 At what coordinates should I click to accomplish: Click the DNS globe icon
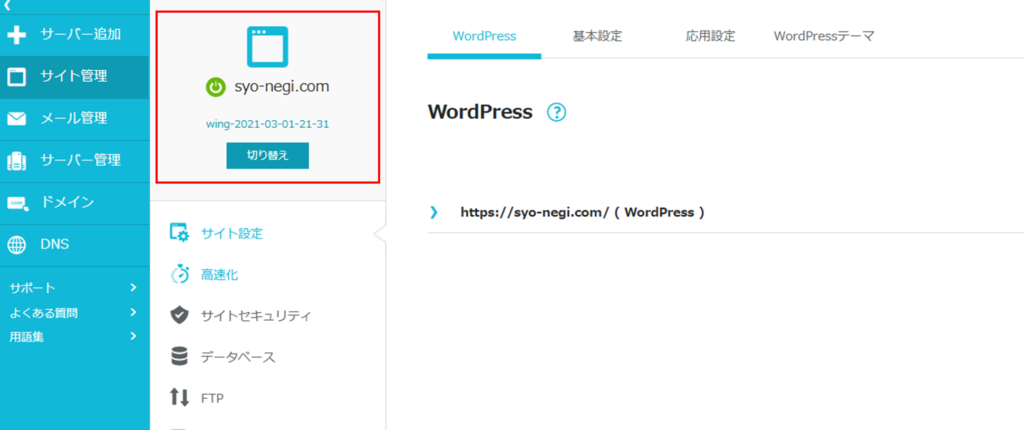pos(17,244)
